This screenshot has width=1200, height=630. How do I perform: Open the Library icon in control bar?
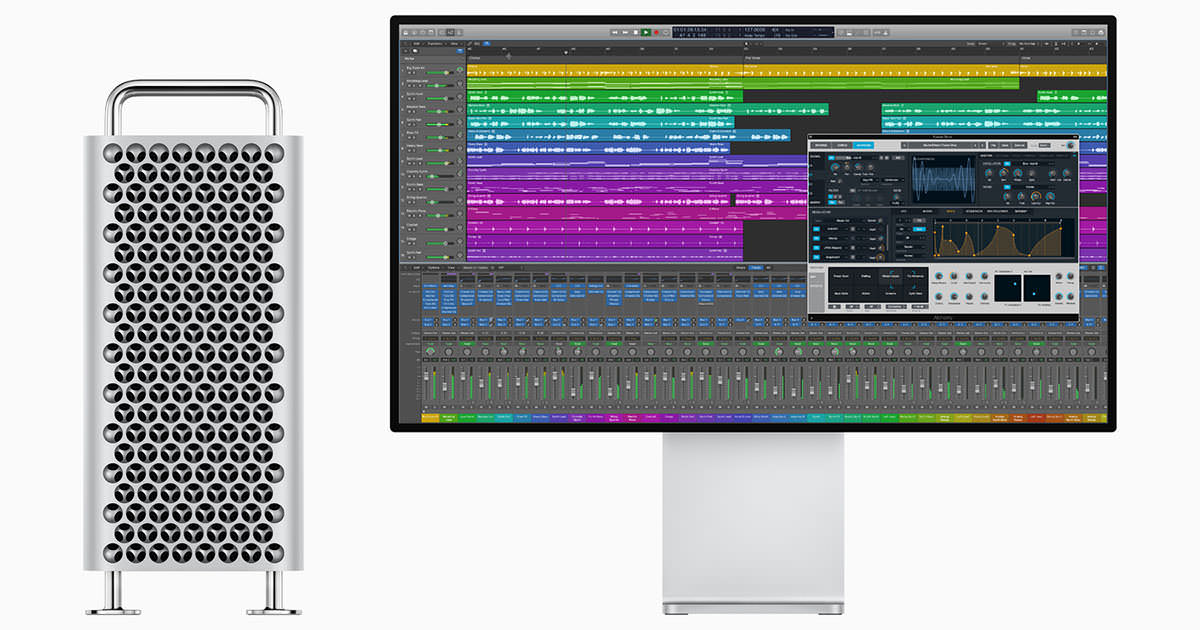pyautogui.click(x=404, y=32)
